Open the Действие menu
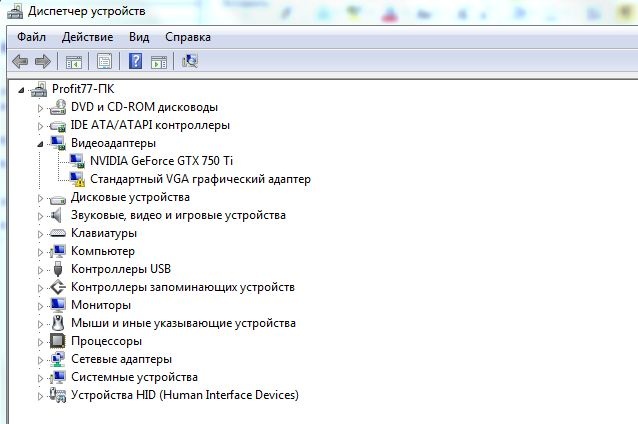 pyautogui.click(x=87, y=37)
